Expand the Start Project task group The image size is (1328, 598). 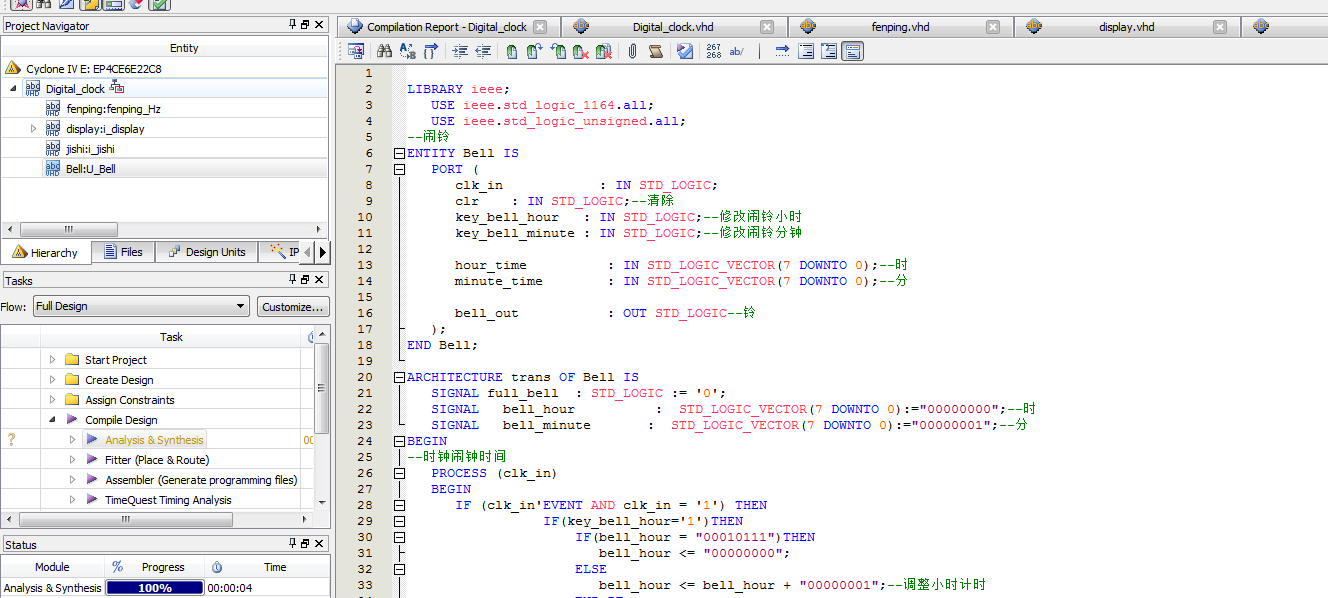[53, 360]
